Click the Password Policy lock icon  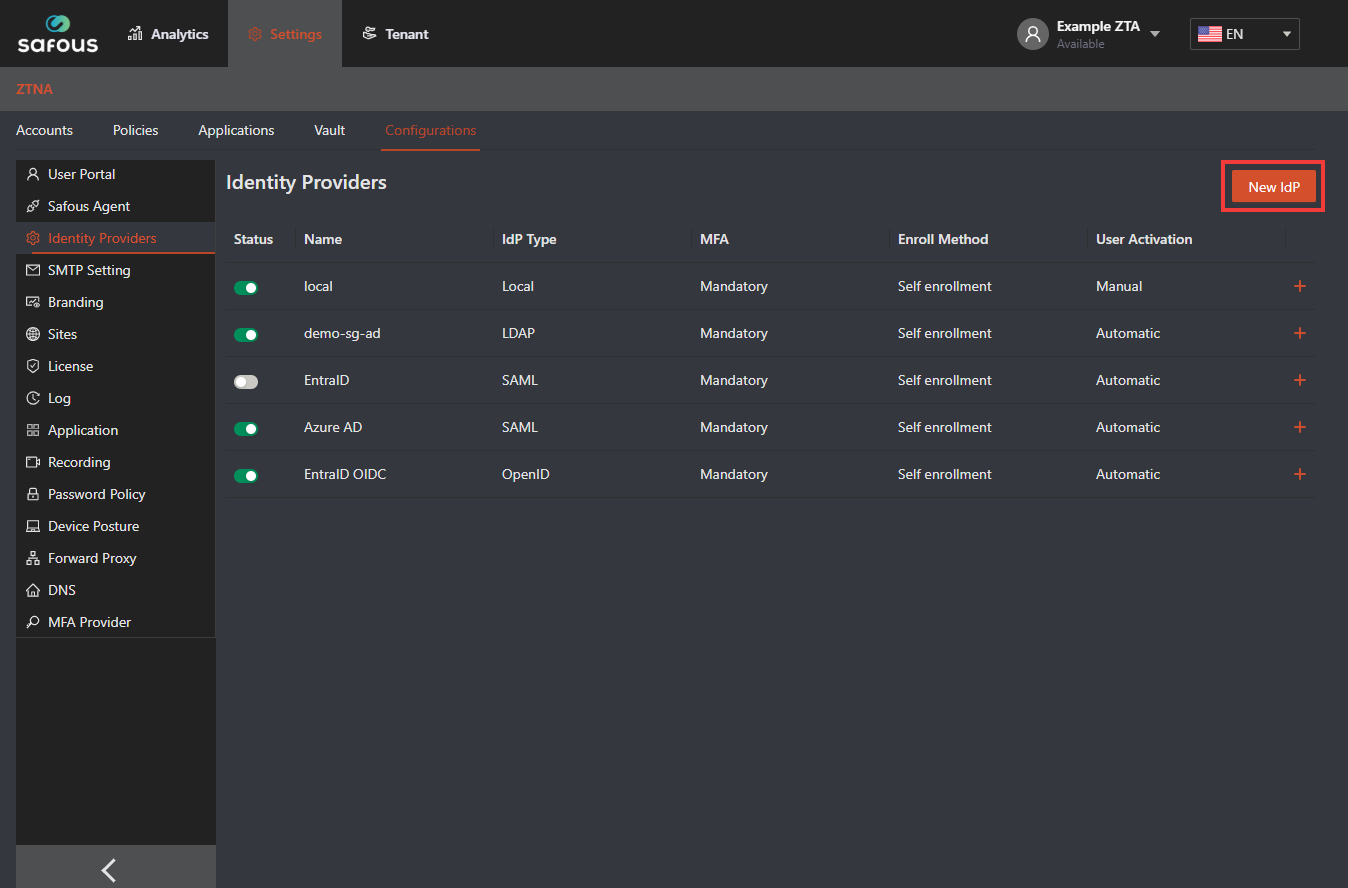(33, 494)
